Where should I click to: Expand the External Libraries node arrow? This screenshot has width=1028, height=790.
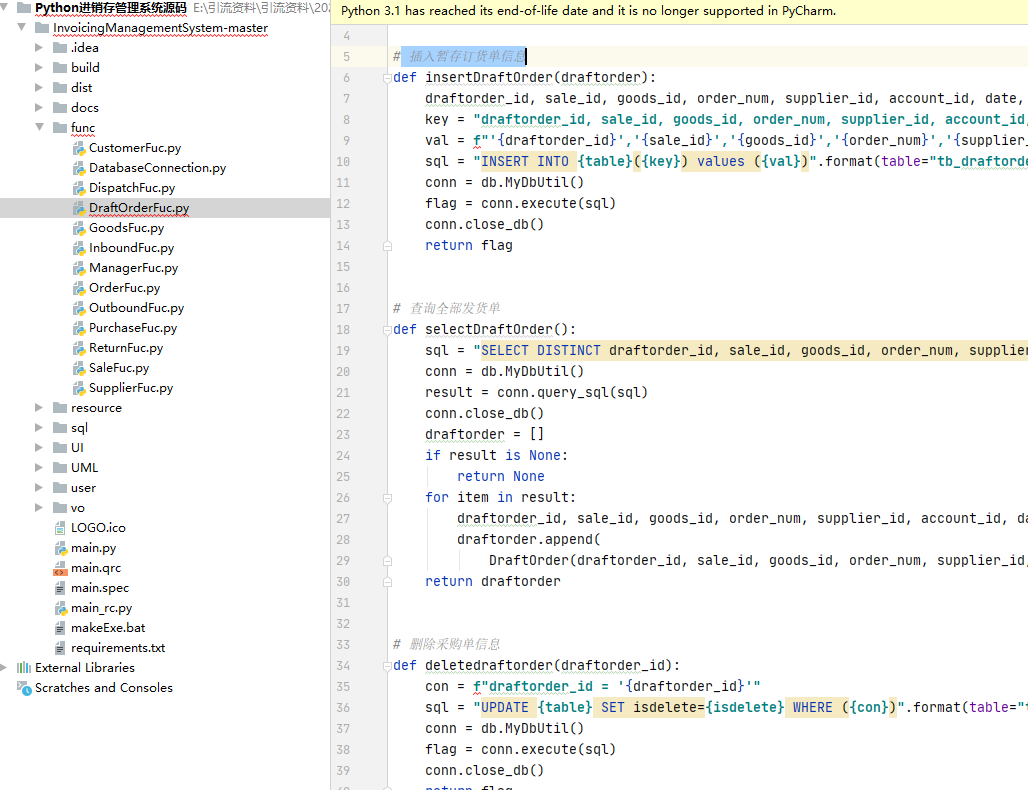click(4, 667)
